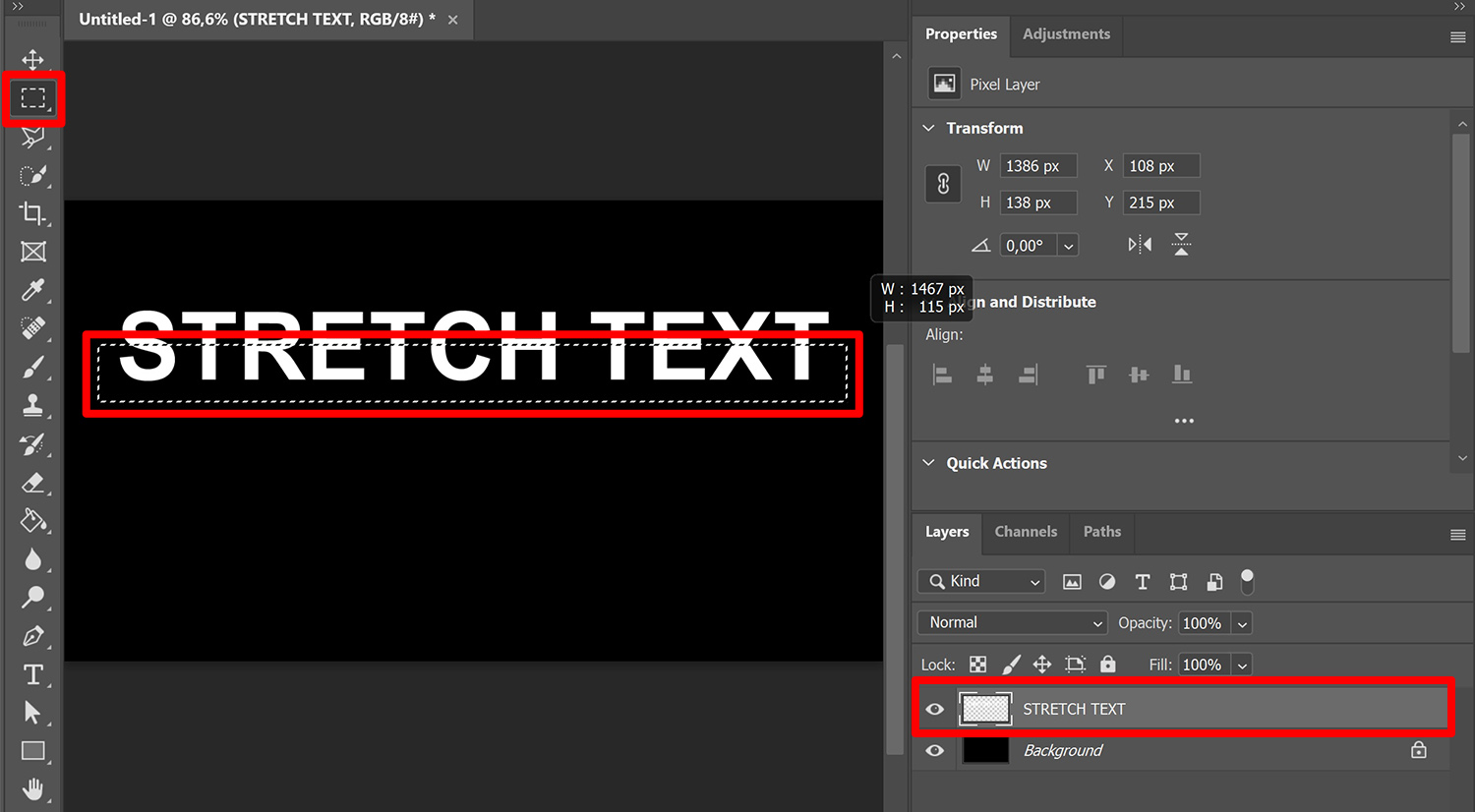Switch to the Channels tab
Screen dimensions: 1475x812
[1026, 532]
